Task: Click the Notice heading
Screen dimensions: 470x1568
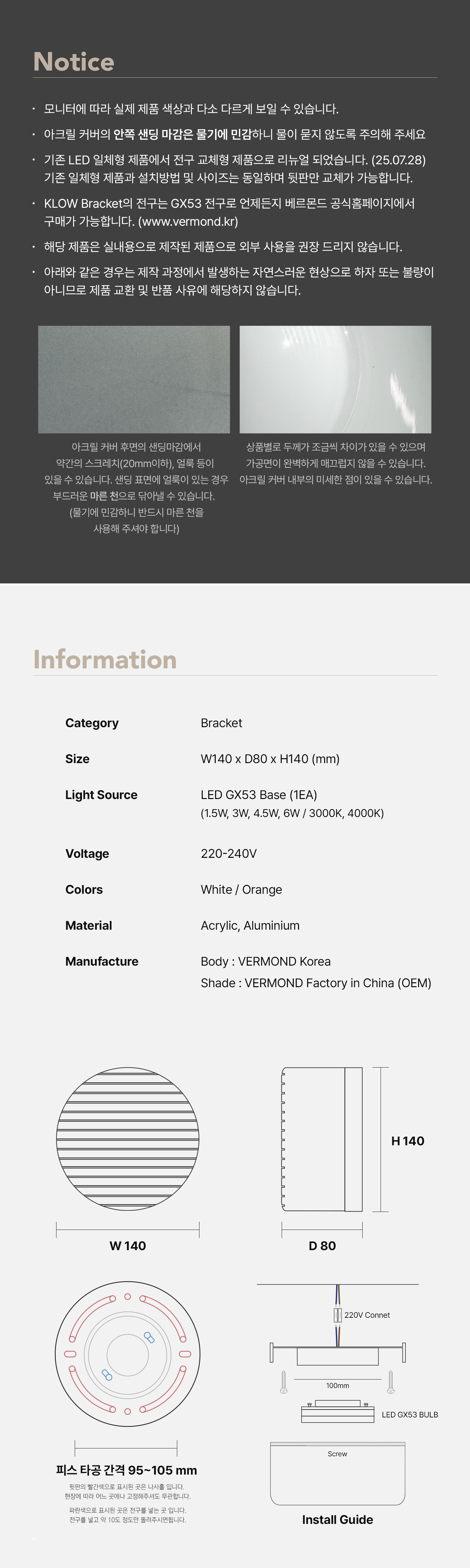Action: tap(73, 61)
